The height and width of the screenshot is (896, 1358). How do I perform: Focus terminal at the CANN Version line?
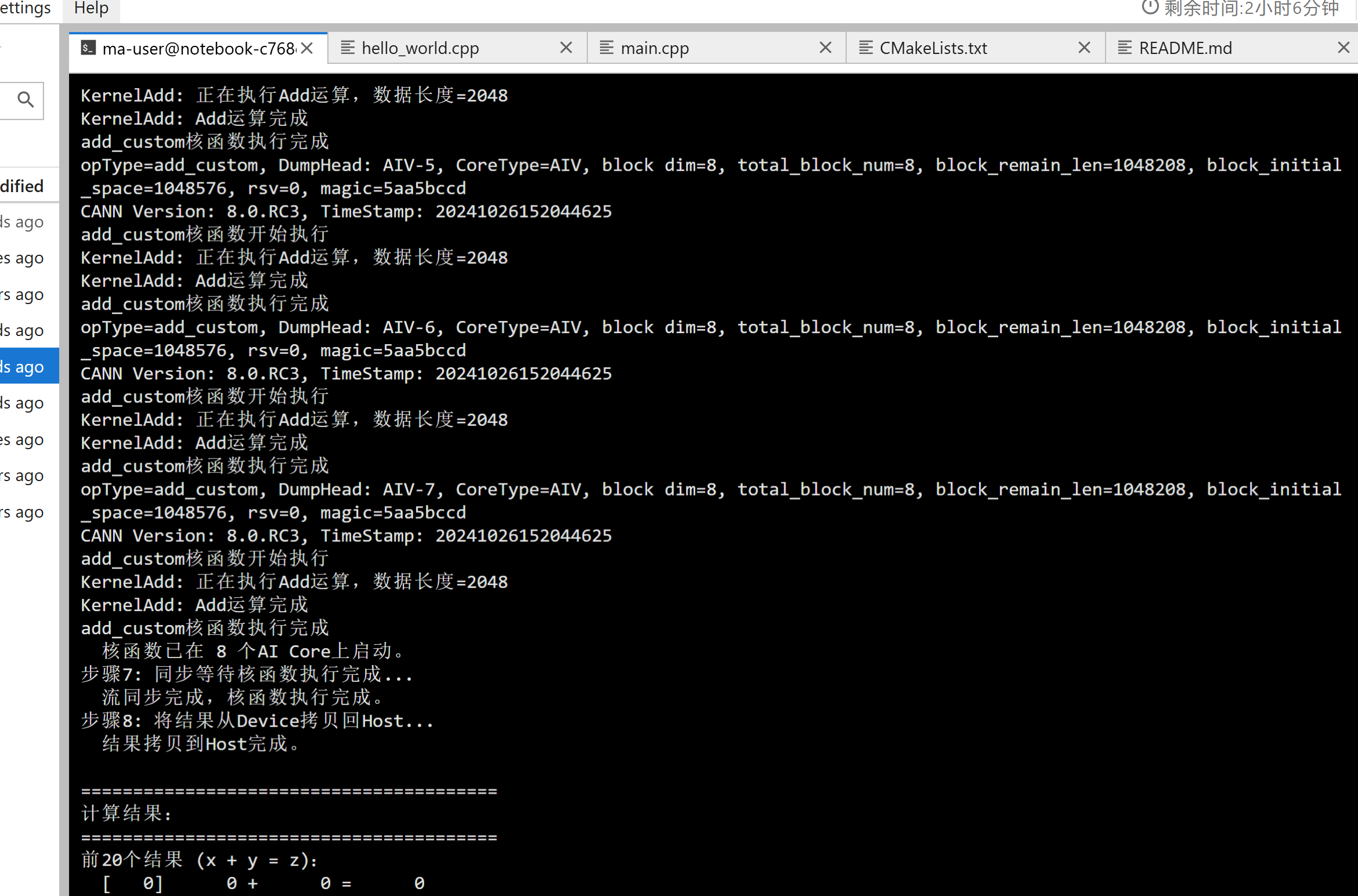pyautogui.click(x=346, y=212)
